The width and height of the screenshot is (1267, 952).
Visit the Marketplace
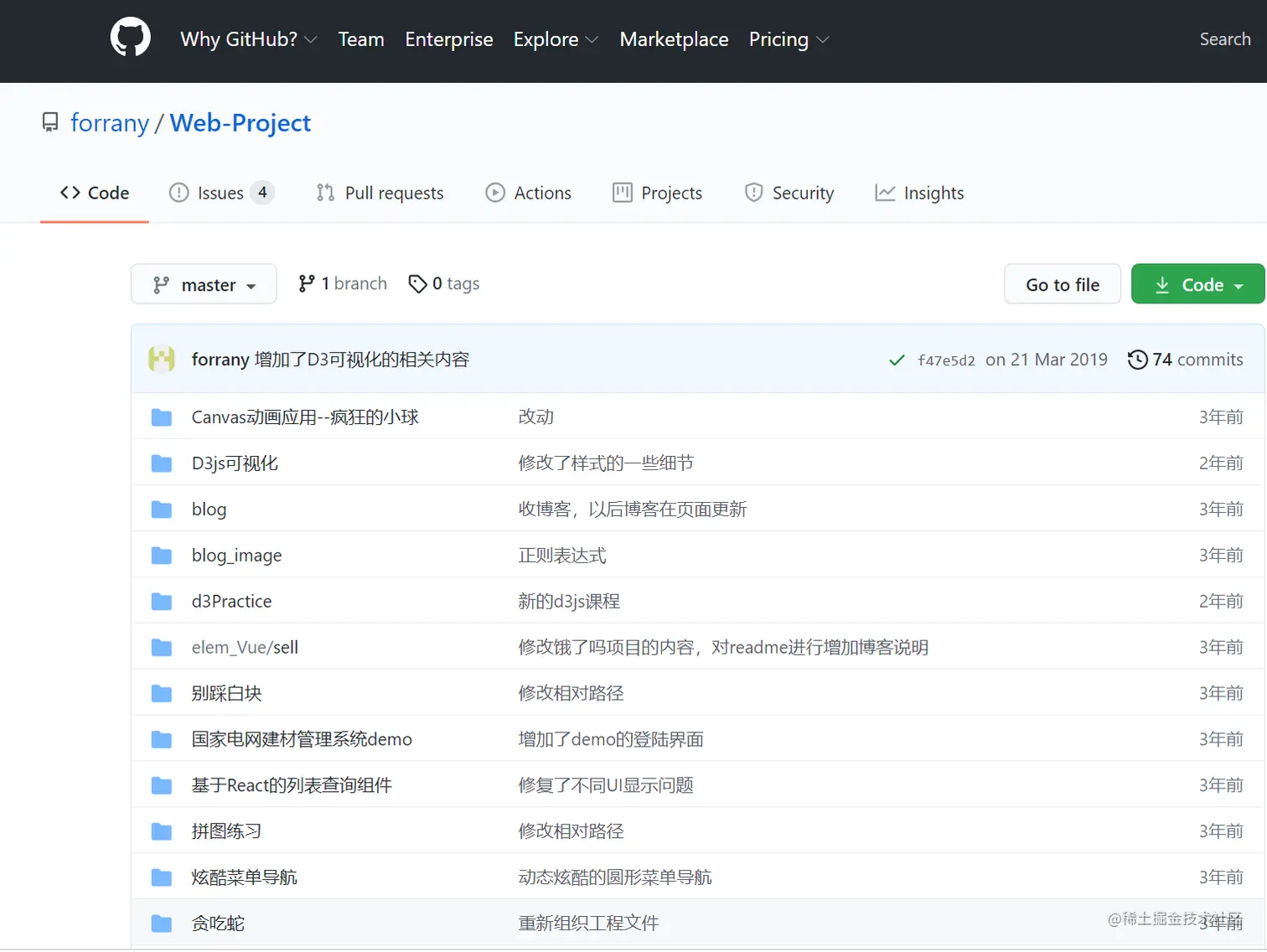coord(674,39)
